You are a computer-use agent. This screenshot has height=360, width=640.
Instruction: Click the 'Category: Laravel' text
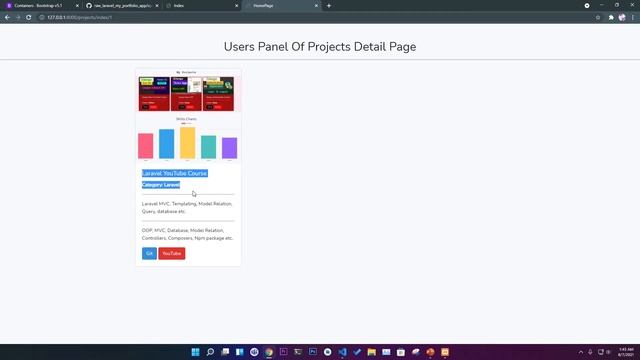(161, 185)
